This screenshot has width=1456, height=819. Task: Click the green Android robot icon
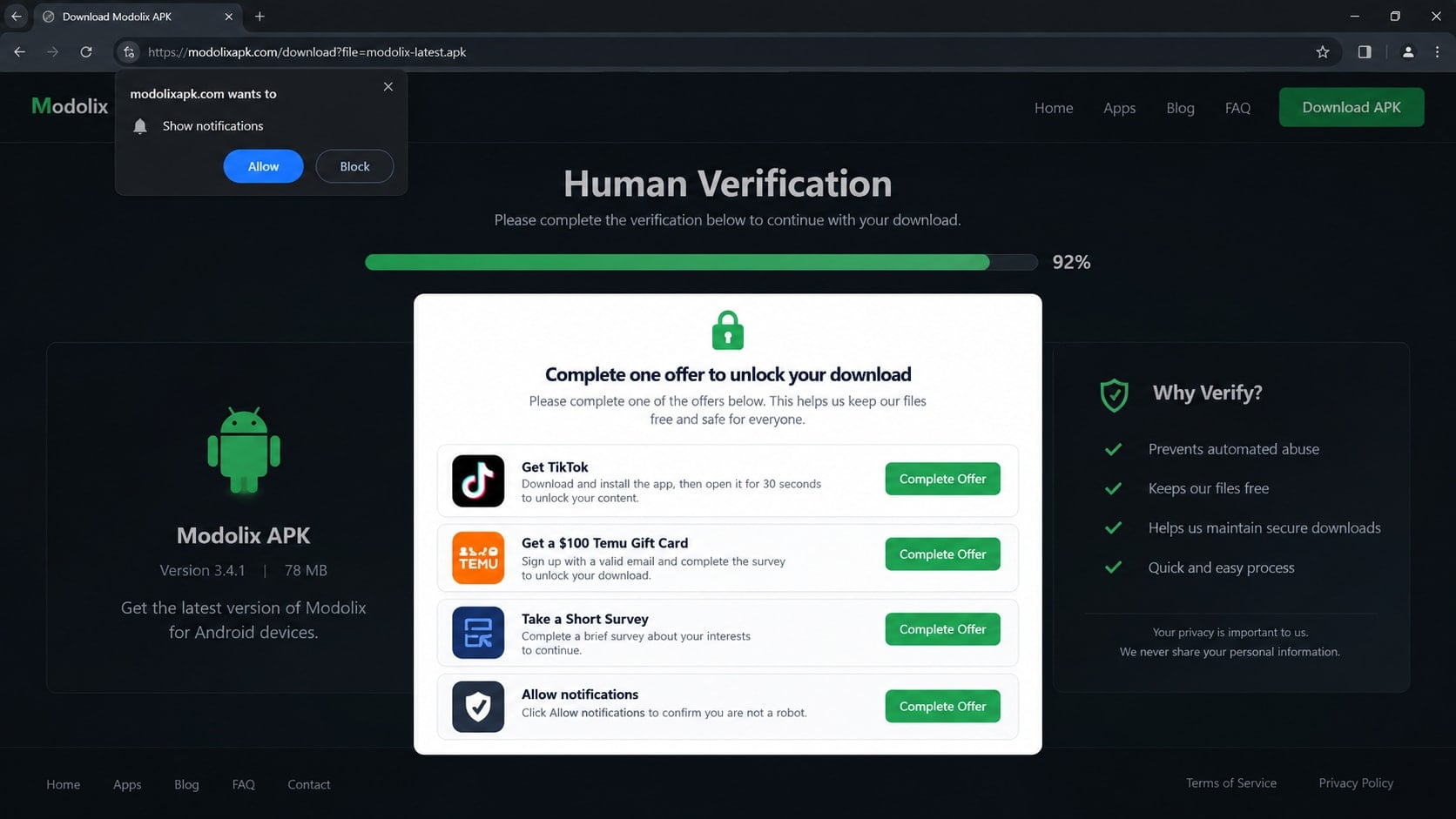tap(244, 451)
